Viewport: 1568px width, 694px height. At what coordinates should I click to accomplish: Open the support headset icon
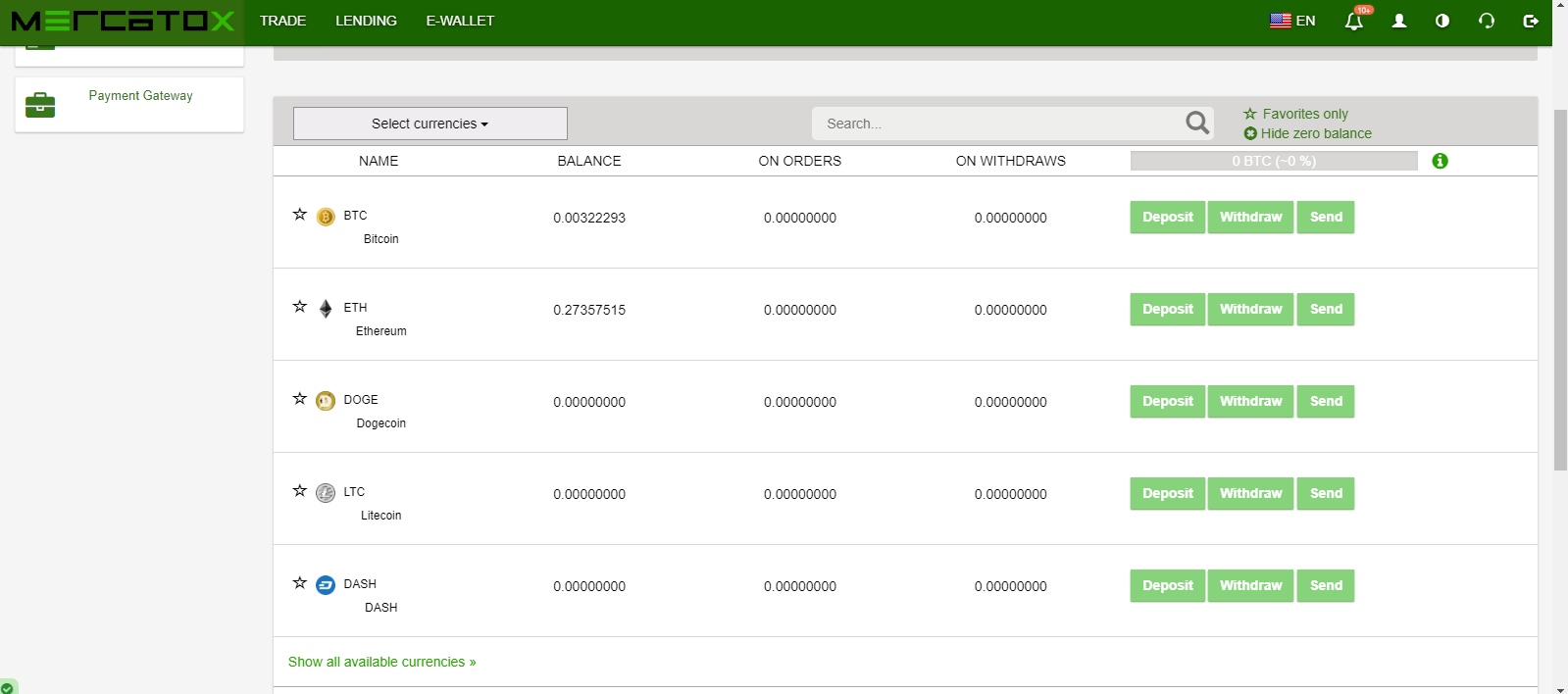pyautogui.click(x=1487, y=21)
